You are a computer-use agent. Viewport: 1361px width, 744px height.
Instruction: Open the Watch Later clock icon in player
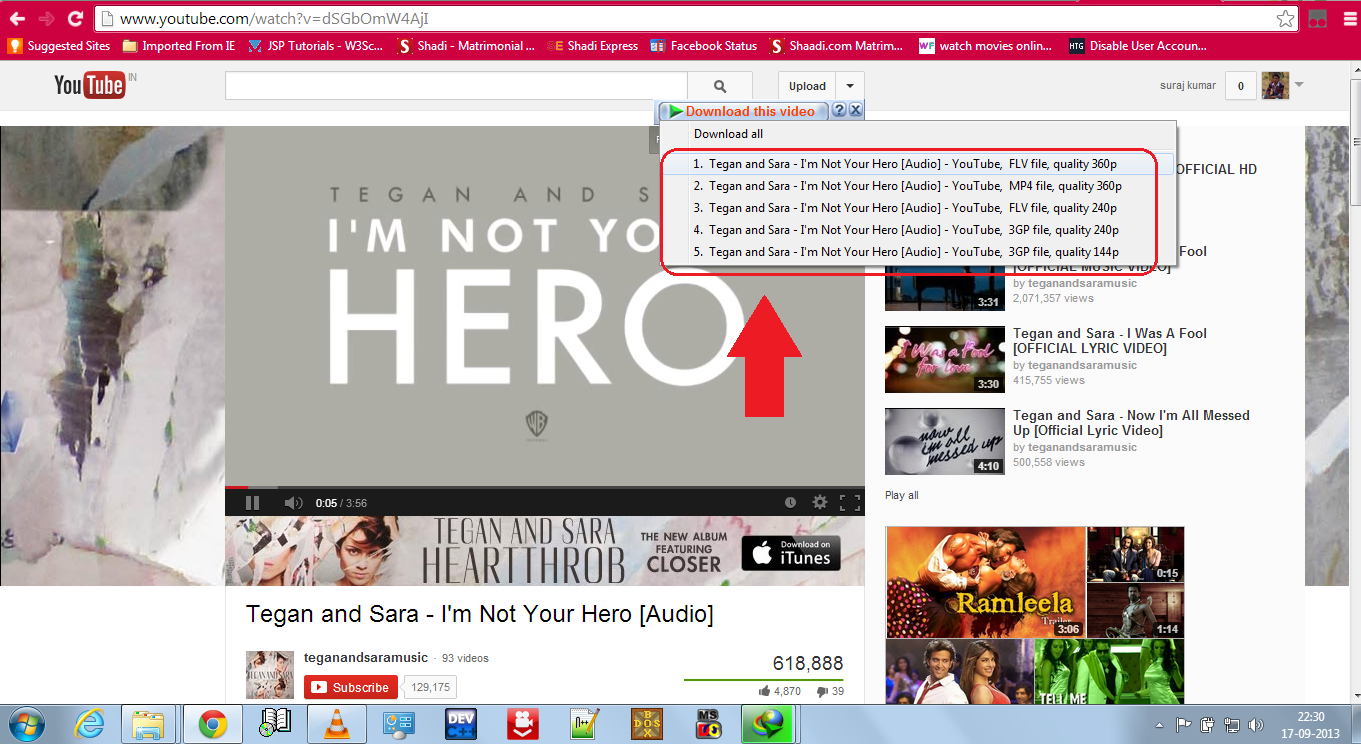click(x=790, y=502)
